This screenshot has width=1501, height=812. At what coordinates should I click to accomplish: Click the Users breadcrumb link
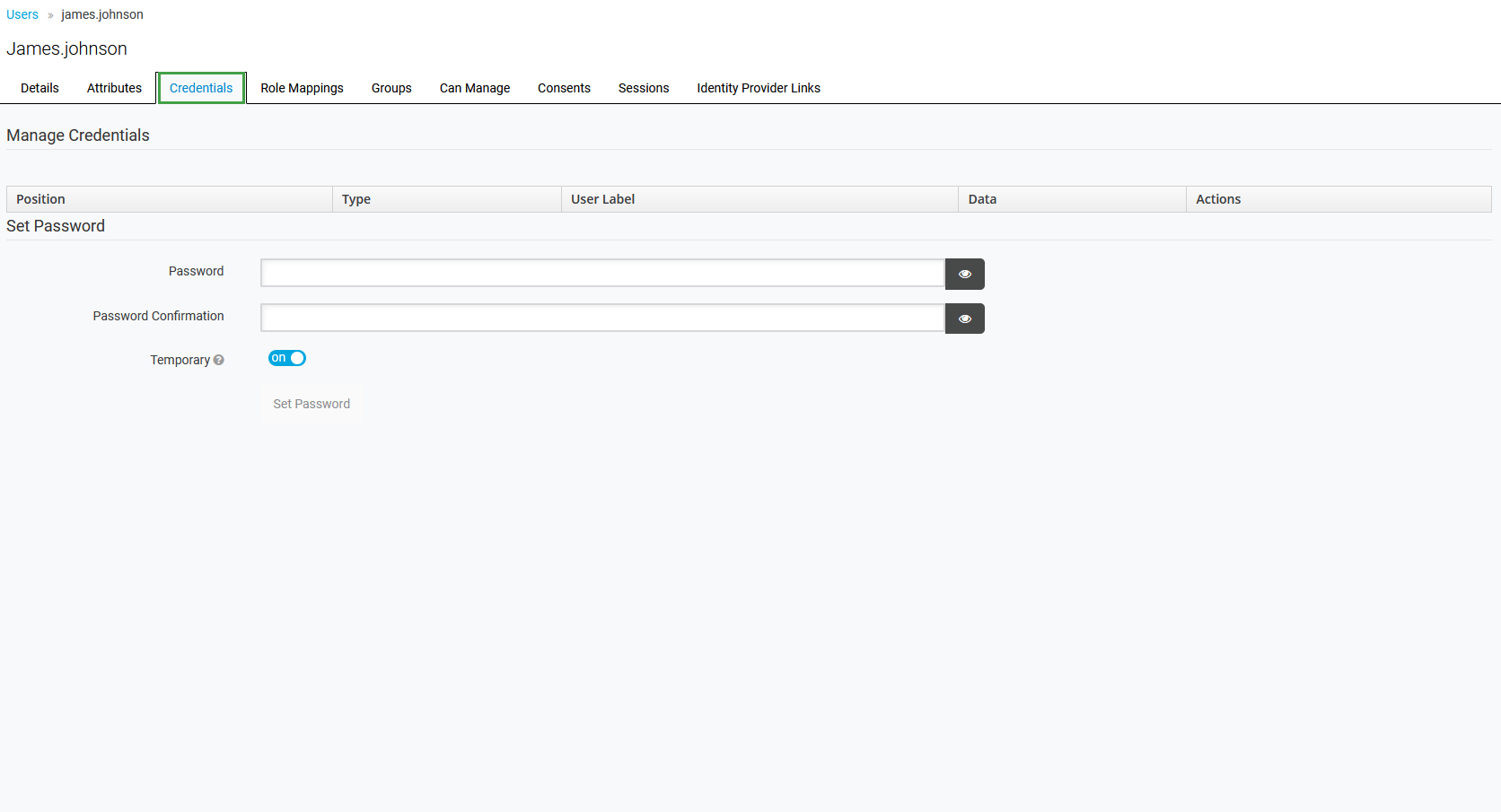tap(22, 14)
